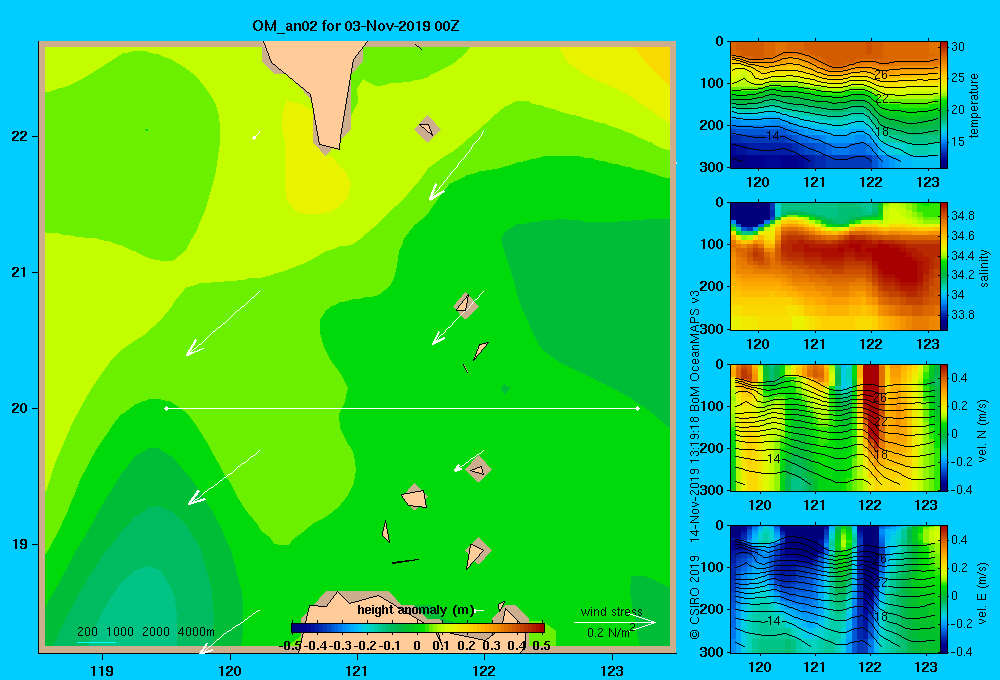The width and height of the screenshot is (1000, 680).
Task: Click longitude label "123" on the main map axis
Action: pos(612,670)
